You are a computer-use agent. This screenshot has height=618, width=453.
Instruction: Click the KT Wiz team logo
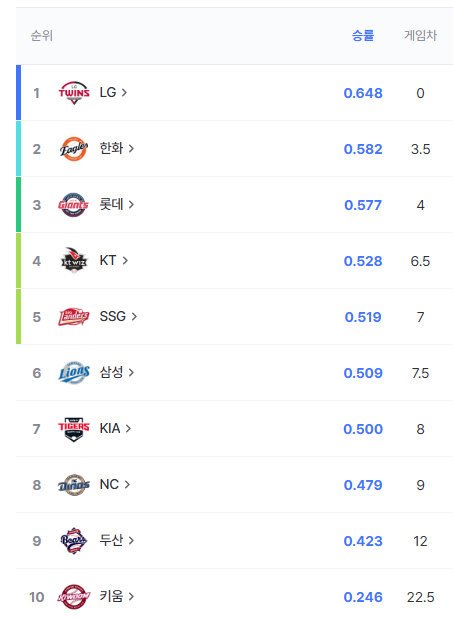point(74,260)
